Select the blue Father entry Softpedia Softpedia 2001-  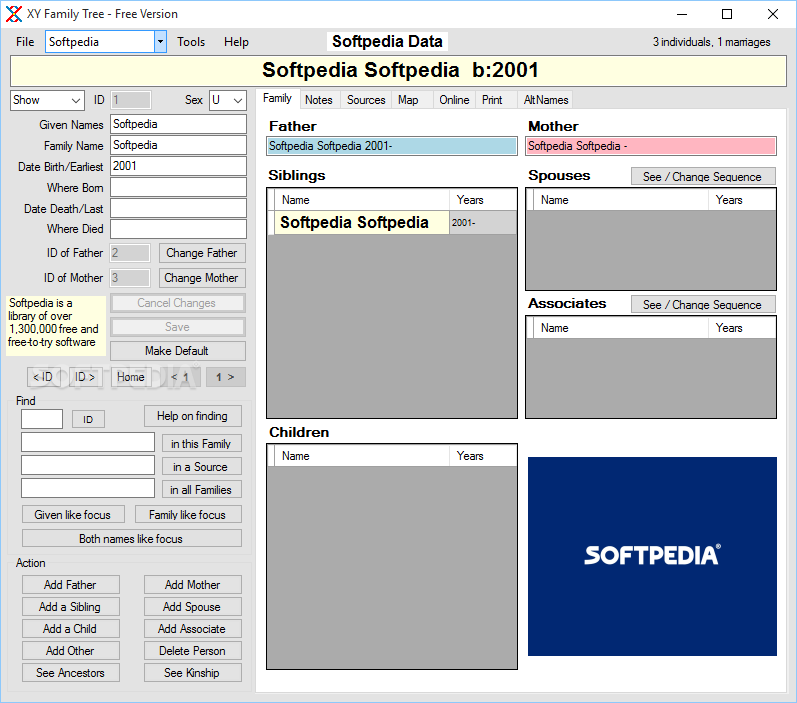pos(392,146)
